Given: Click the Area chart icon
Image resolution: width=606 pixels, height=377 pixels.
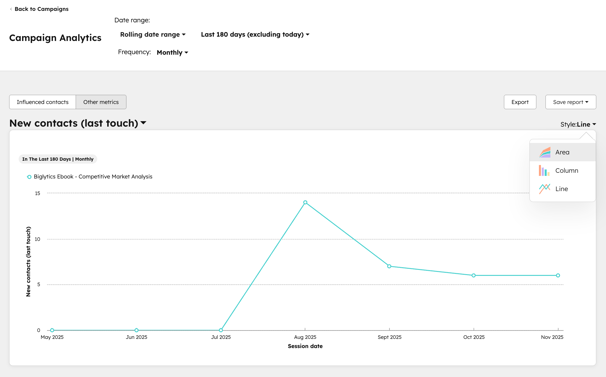Looking at the screenshot, I should 545,152.
